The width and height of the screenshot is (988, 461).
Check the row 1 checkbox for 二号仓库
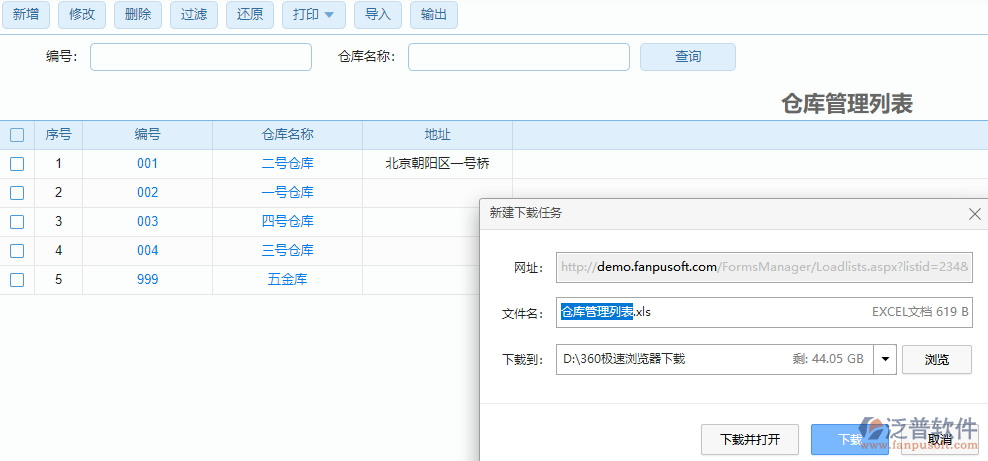click(17, 164)
